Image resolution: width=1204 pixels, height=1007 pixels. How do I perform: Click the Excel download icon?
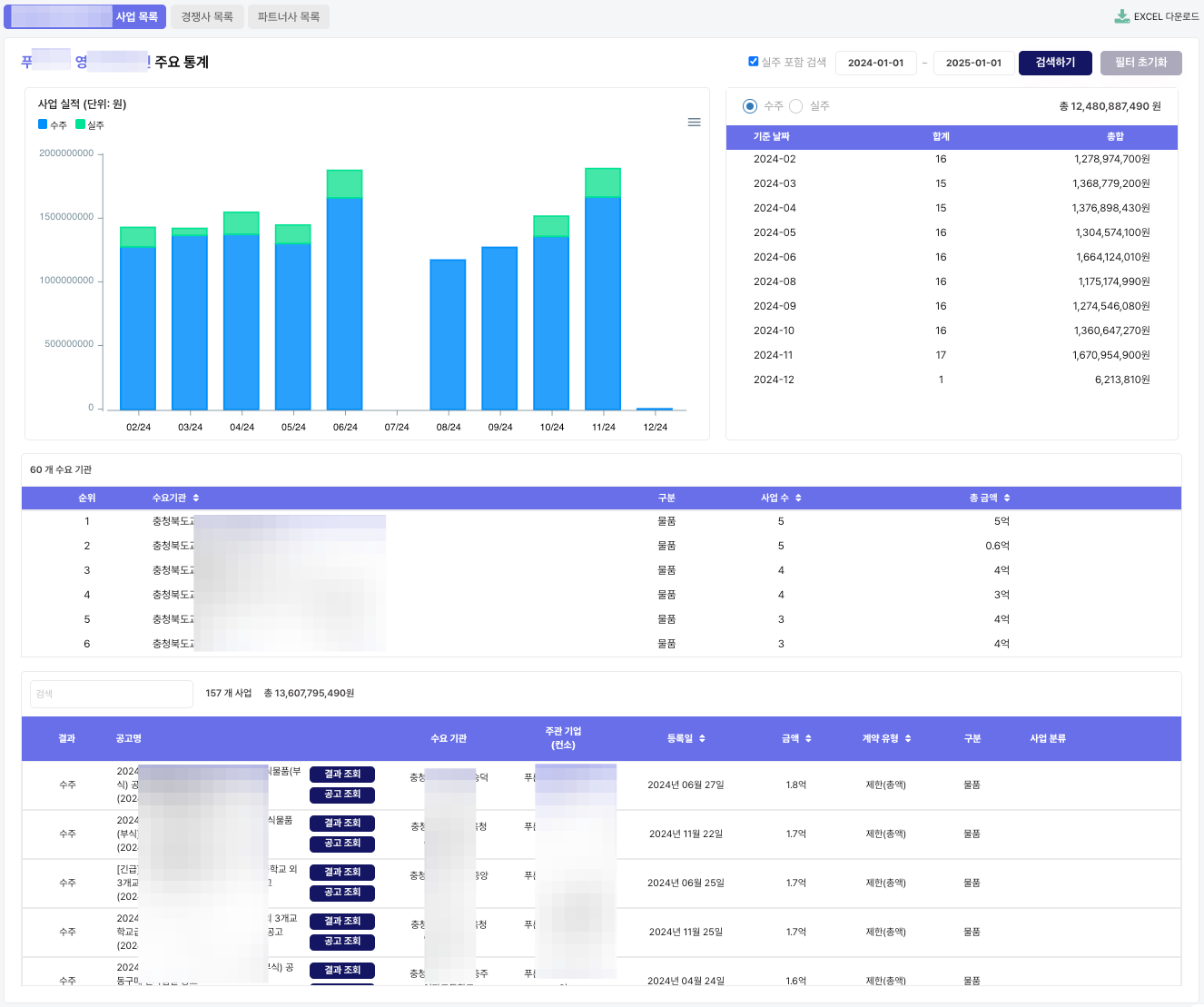[1122, 16]
